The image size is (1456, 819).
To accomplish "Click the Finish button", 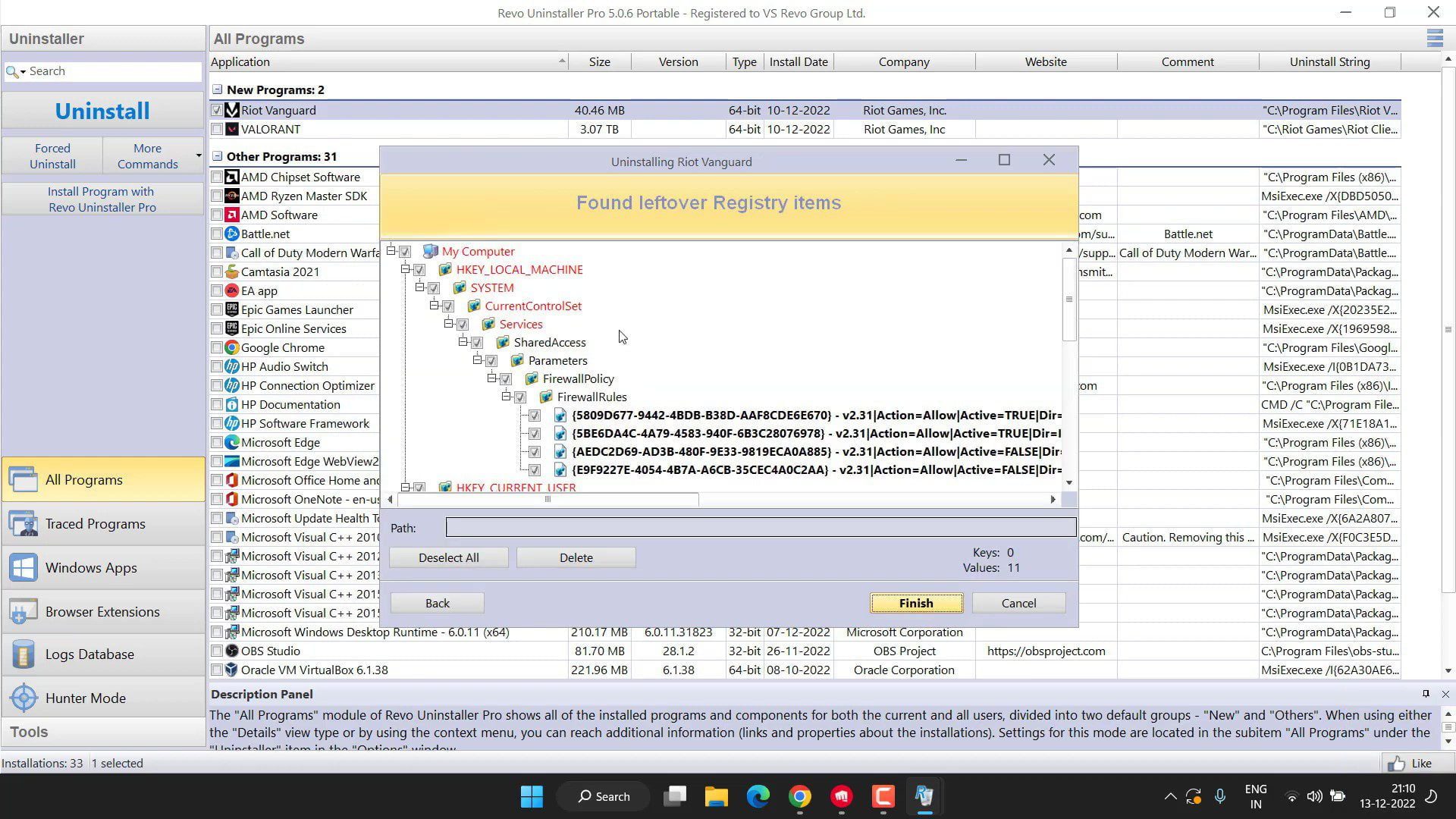I will coord(916,604).
